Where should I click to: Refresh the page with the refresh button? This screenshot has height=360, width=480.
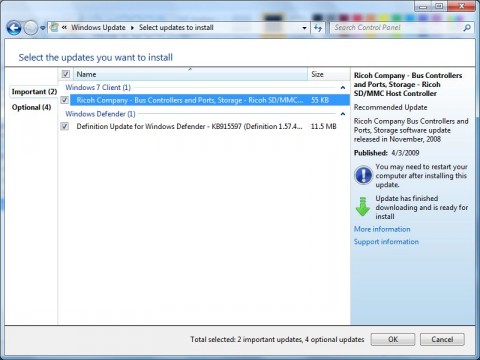point(318,28)
